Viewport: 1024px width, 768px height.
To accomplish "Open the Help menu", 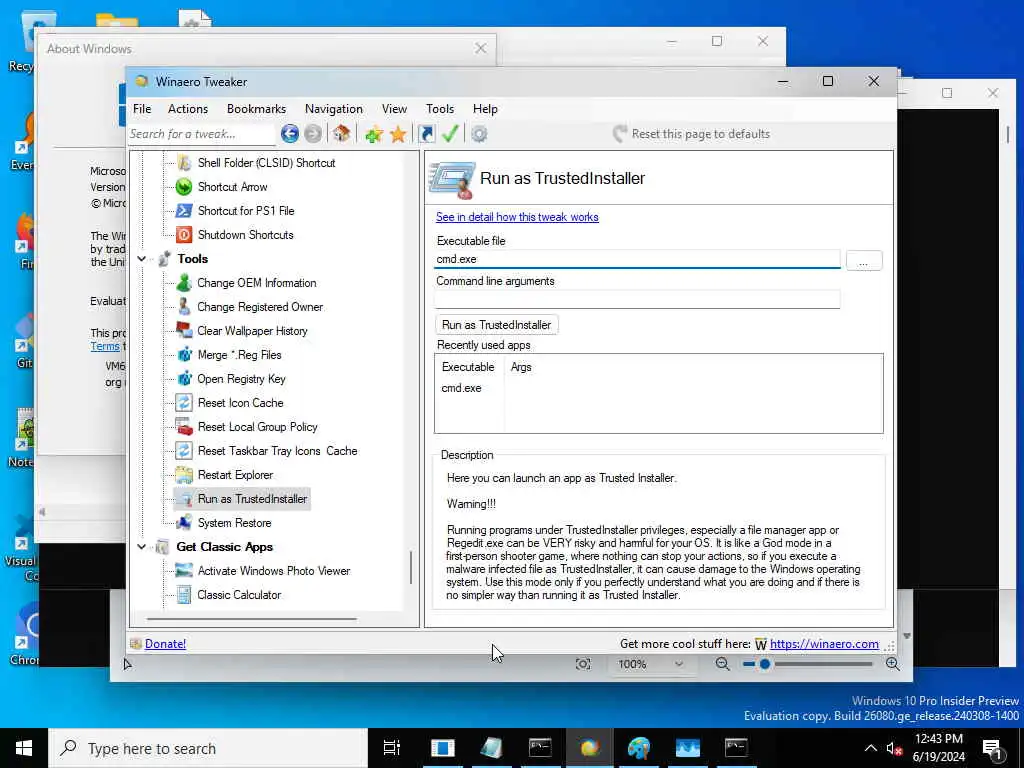I will [485, 108].
